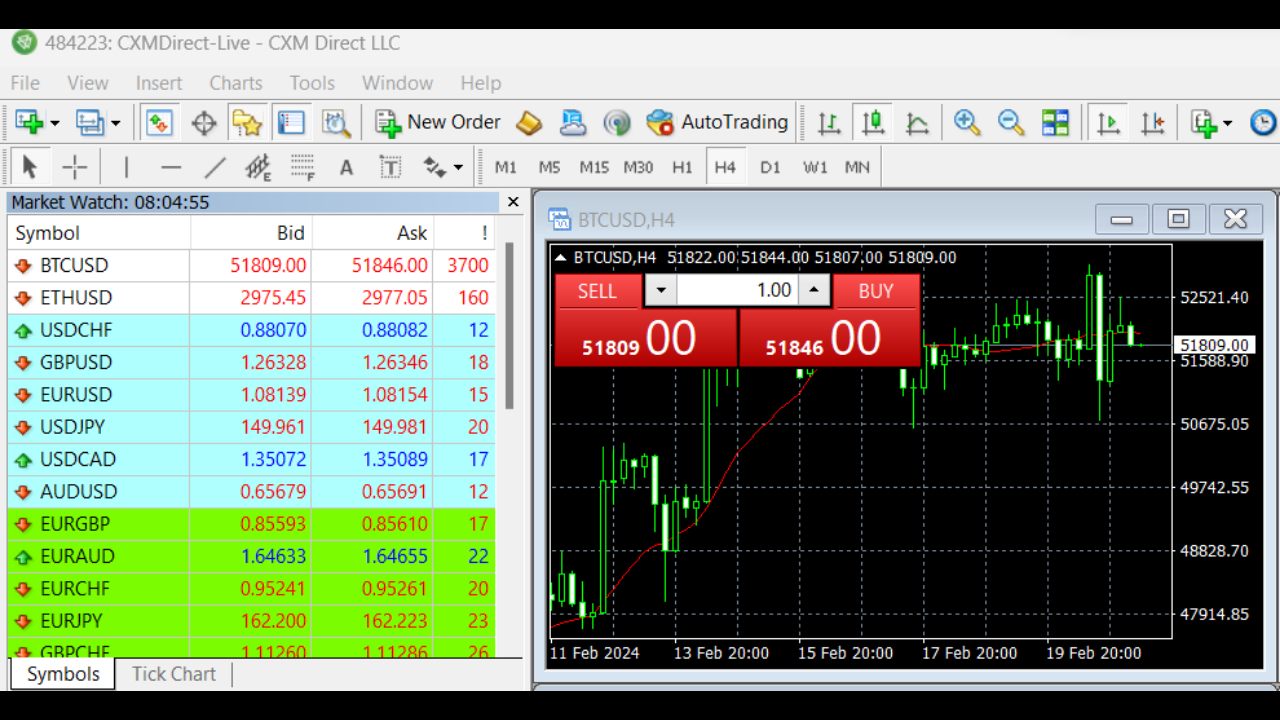
Task: Toggle the Data Window button
Action: pos(203,122)
